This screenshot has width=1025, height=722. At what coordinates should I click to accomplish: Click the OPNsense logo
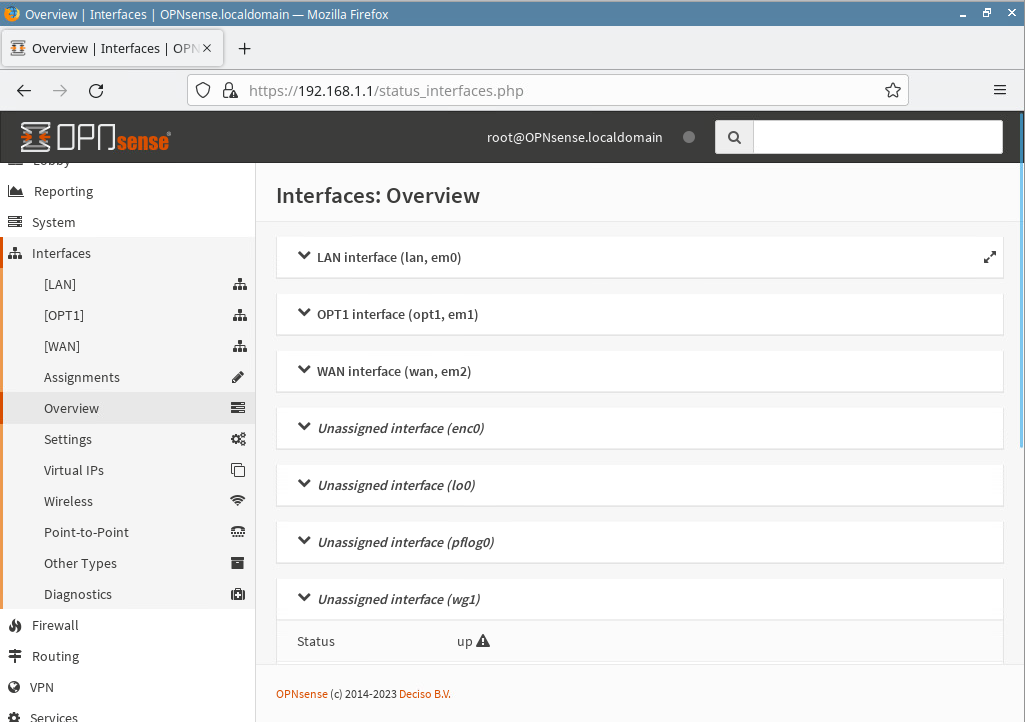[x=95, y=137]
